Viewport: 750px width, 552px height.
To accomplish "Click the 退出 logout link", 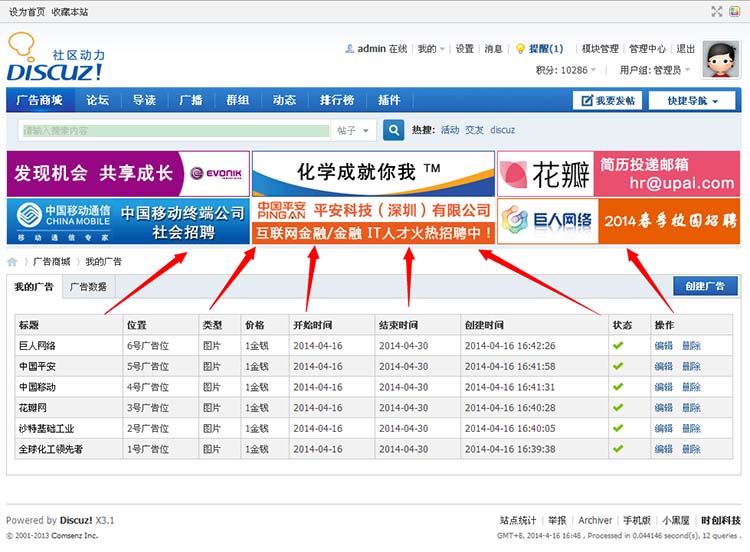I will (x=685, y=49).
